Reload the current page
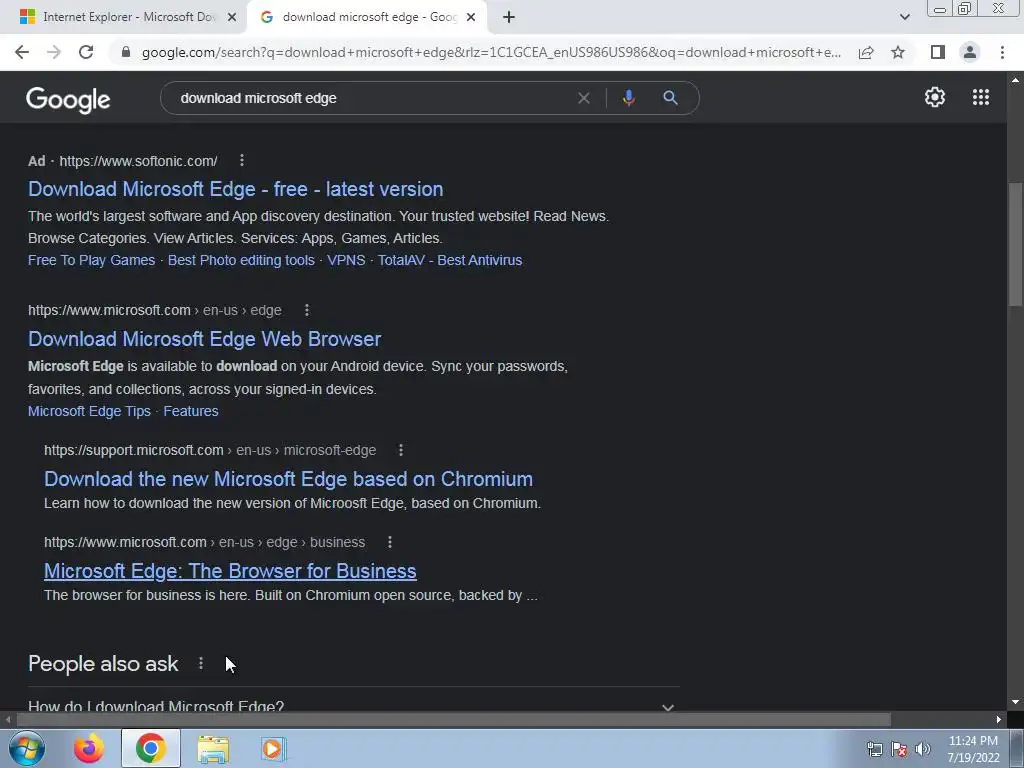The image size is (1024, 768). (x=86, y=52)
